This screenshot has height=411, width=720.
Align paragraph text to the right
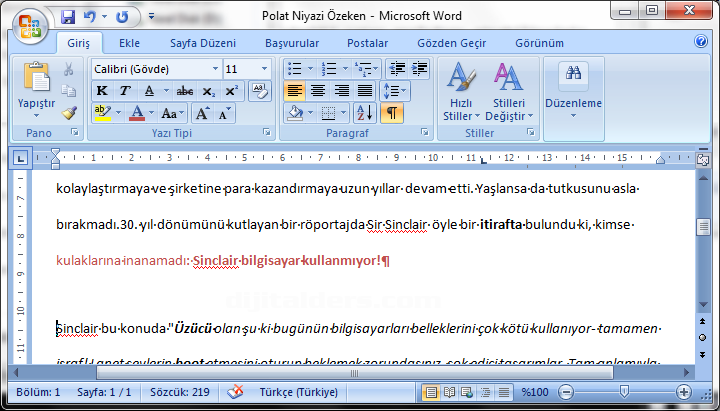click(341, 91)
